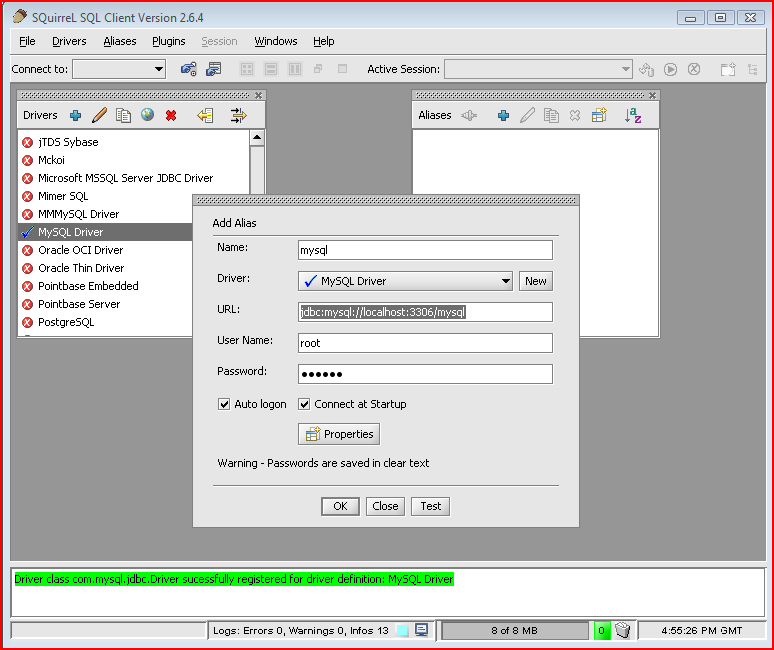Click the User Name field
Screen dimensions: 774x650
point(425,343)
